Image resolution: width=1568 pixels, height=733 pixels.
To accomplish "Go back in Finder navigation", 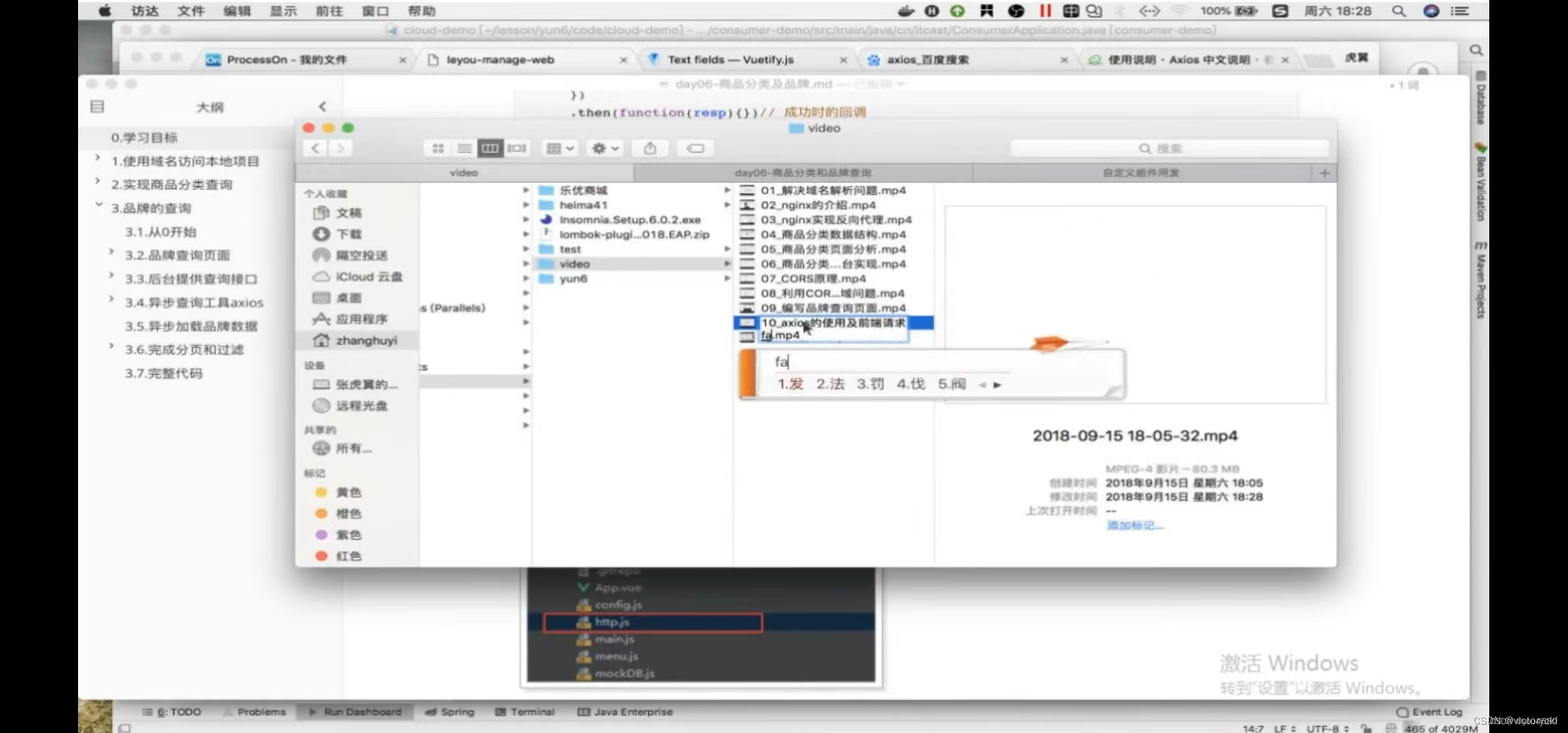I will tap(316, 148).
